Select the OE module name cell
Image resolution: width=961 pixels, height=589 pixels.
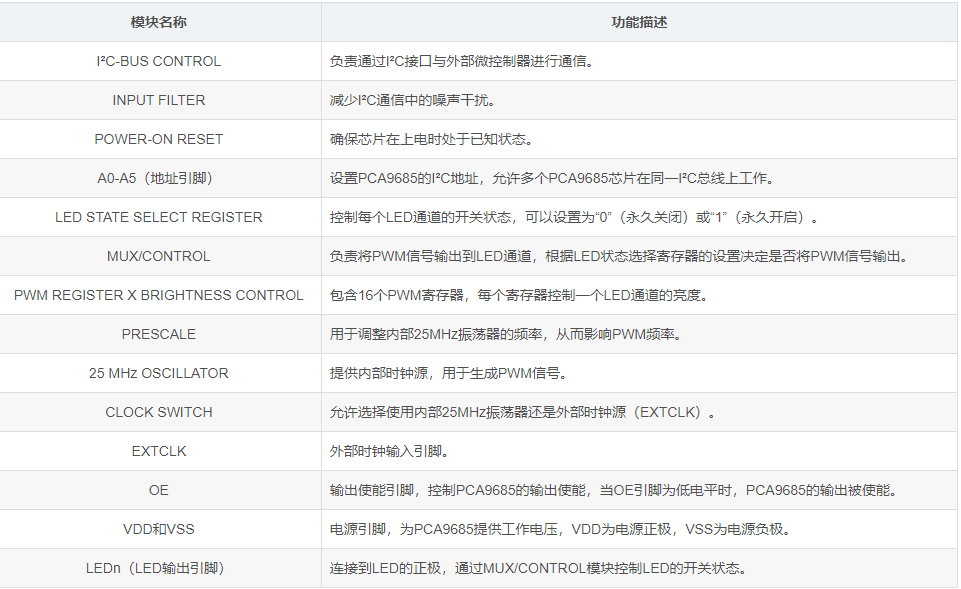pyautogui.click(x=159, y=490)
